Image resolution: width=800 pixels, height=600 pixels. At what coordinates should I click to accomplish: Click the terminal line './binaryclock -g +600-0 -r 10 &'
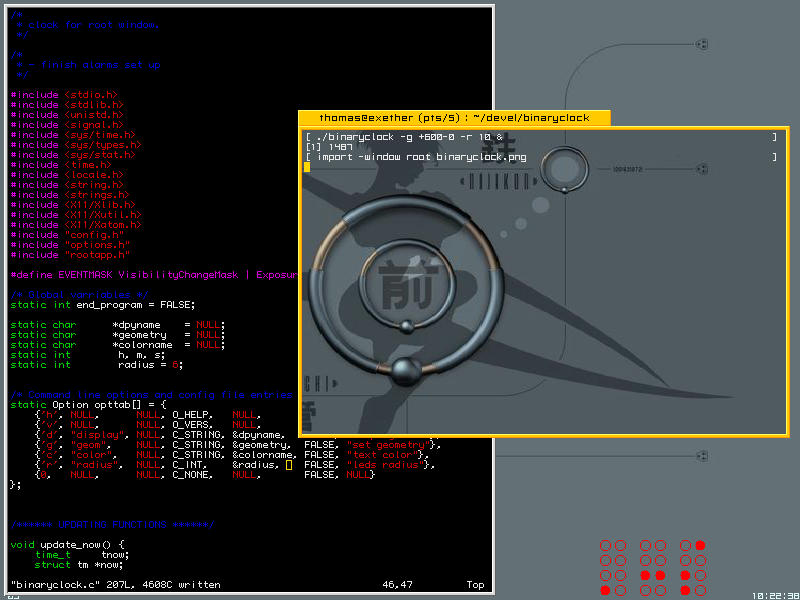pyautogui.click(x=404, y=137)
